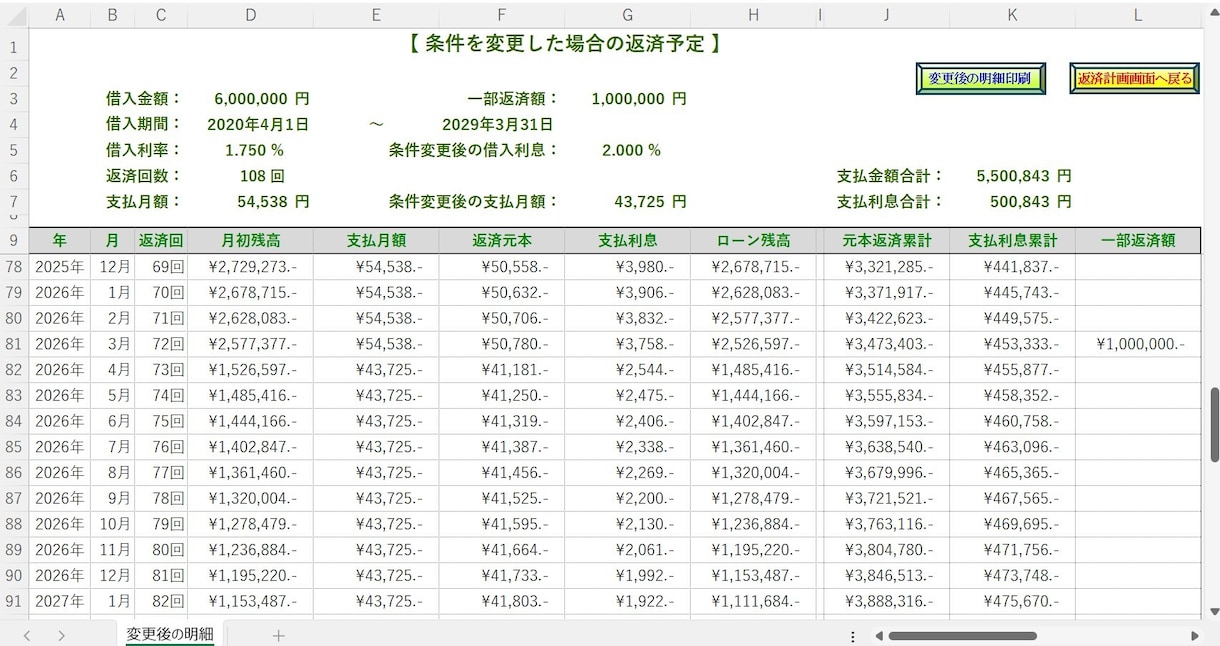Click the 2027年 year cell
This screenshot has width=1220, height=646.
click(60, 601)
